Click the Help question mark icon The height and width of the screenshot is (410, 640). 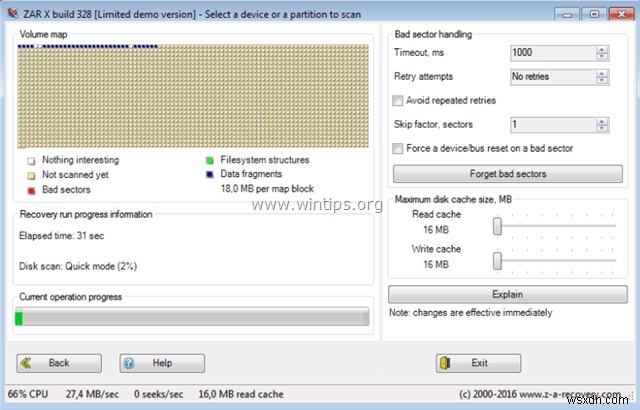[x=129, y=363]
